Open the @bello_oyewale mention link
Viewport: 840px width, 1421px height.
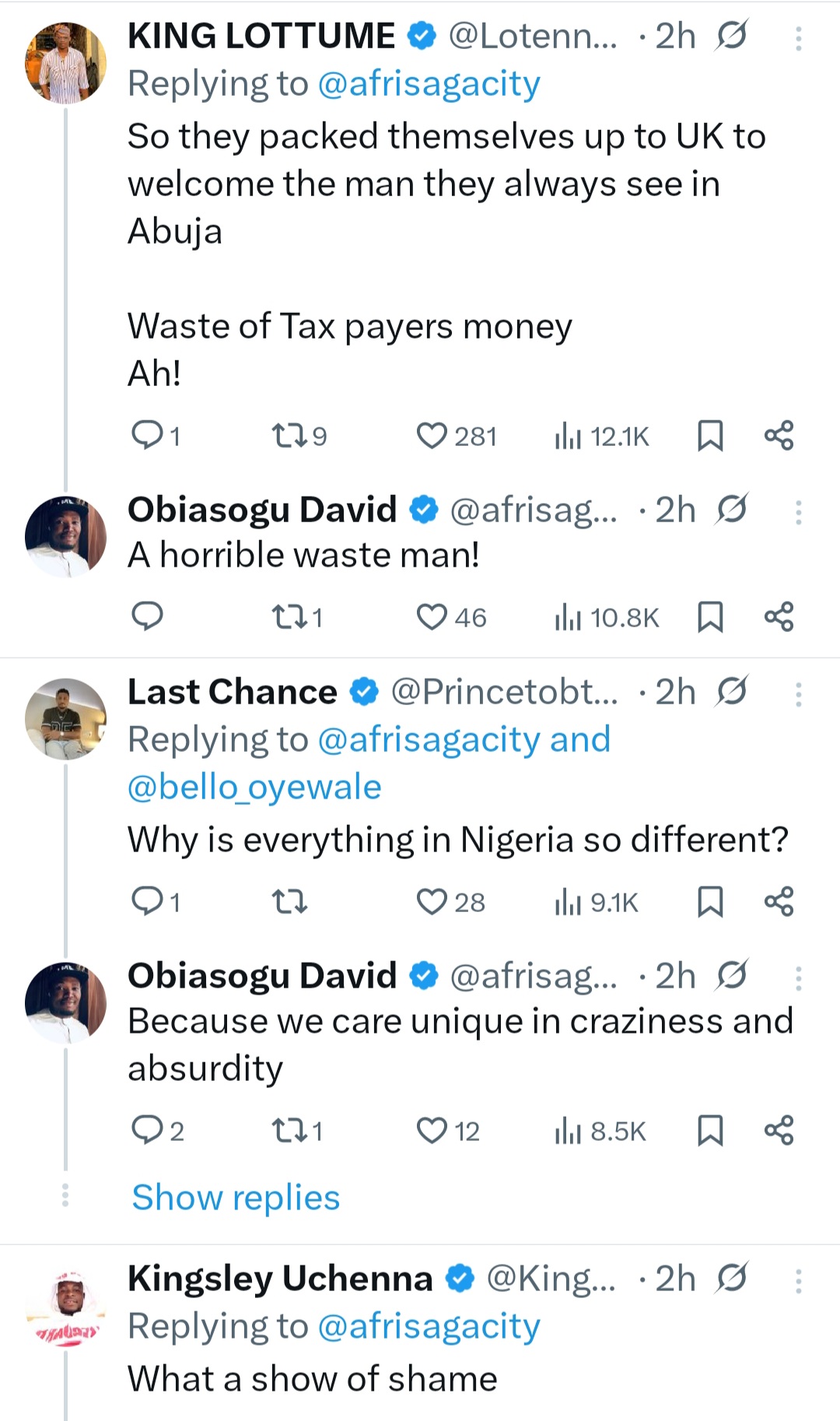point(254,788)
